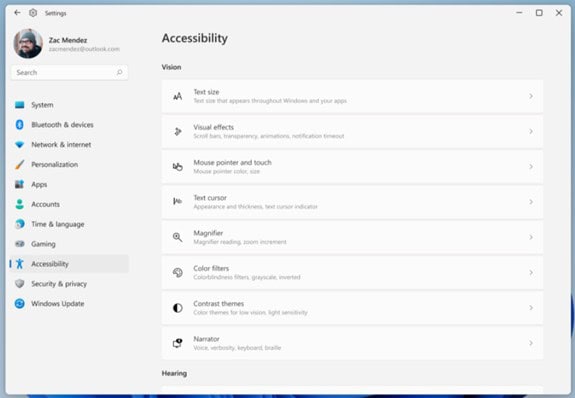This screenshot has width=575, height=398.
Task: Click the Personalization paintbrush icon
Action: coord(20,164)
